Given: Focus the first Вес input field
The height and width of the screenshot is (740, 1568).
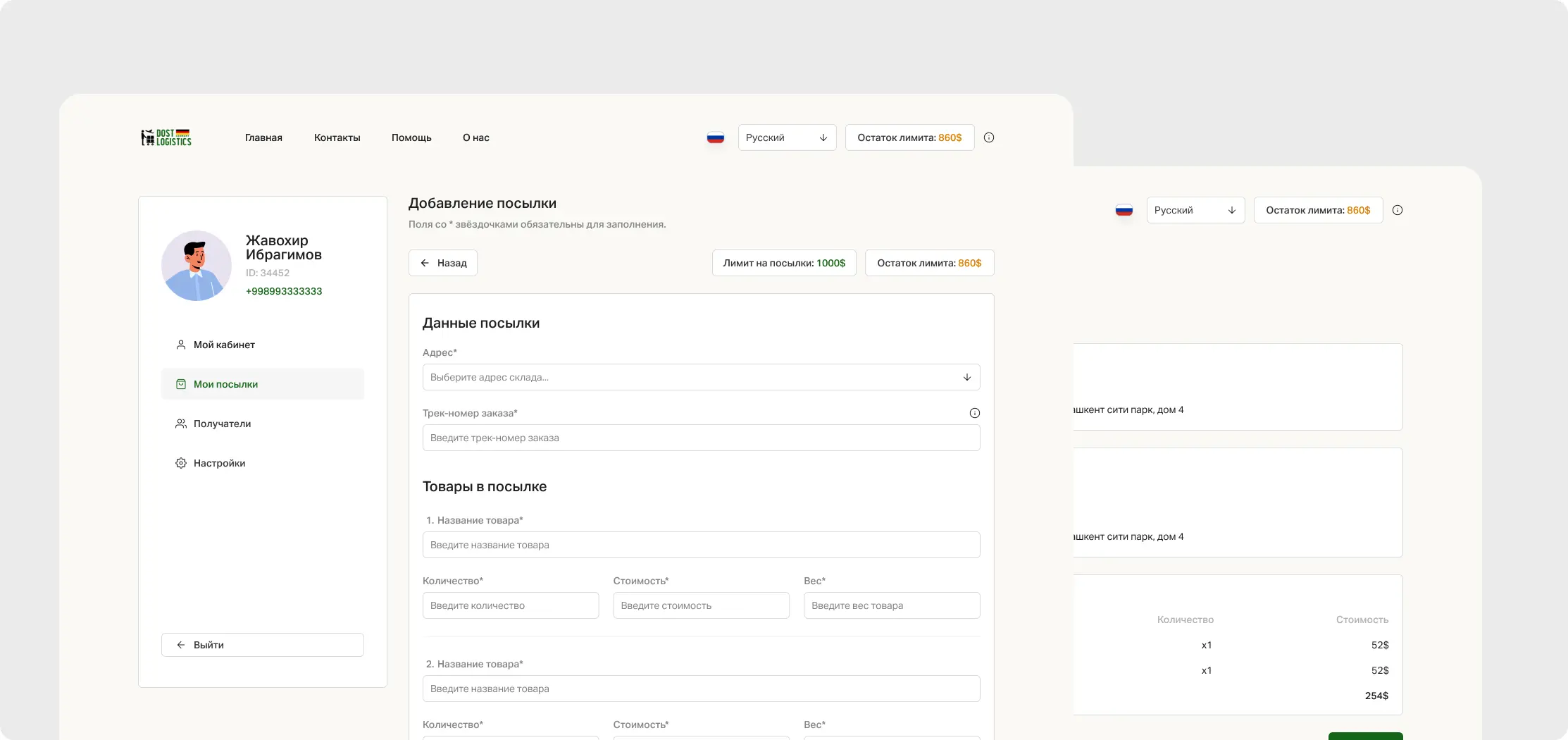Looking at the screenshot, I should point(892,605).
